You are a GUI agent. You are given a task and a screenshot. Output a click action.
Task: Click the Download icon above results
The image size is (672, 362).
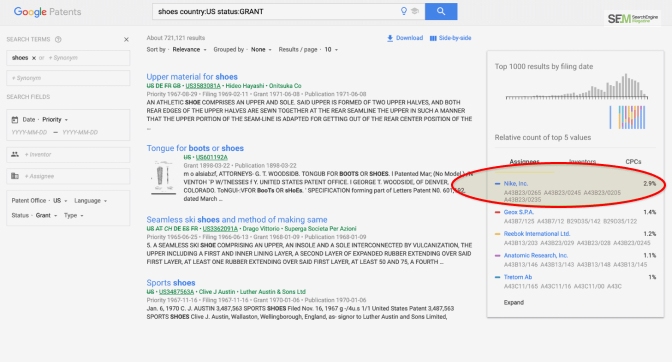390,38
